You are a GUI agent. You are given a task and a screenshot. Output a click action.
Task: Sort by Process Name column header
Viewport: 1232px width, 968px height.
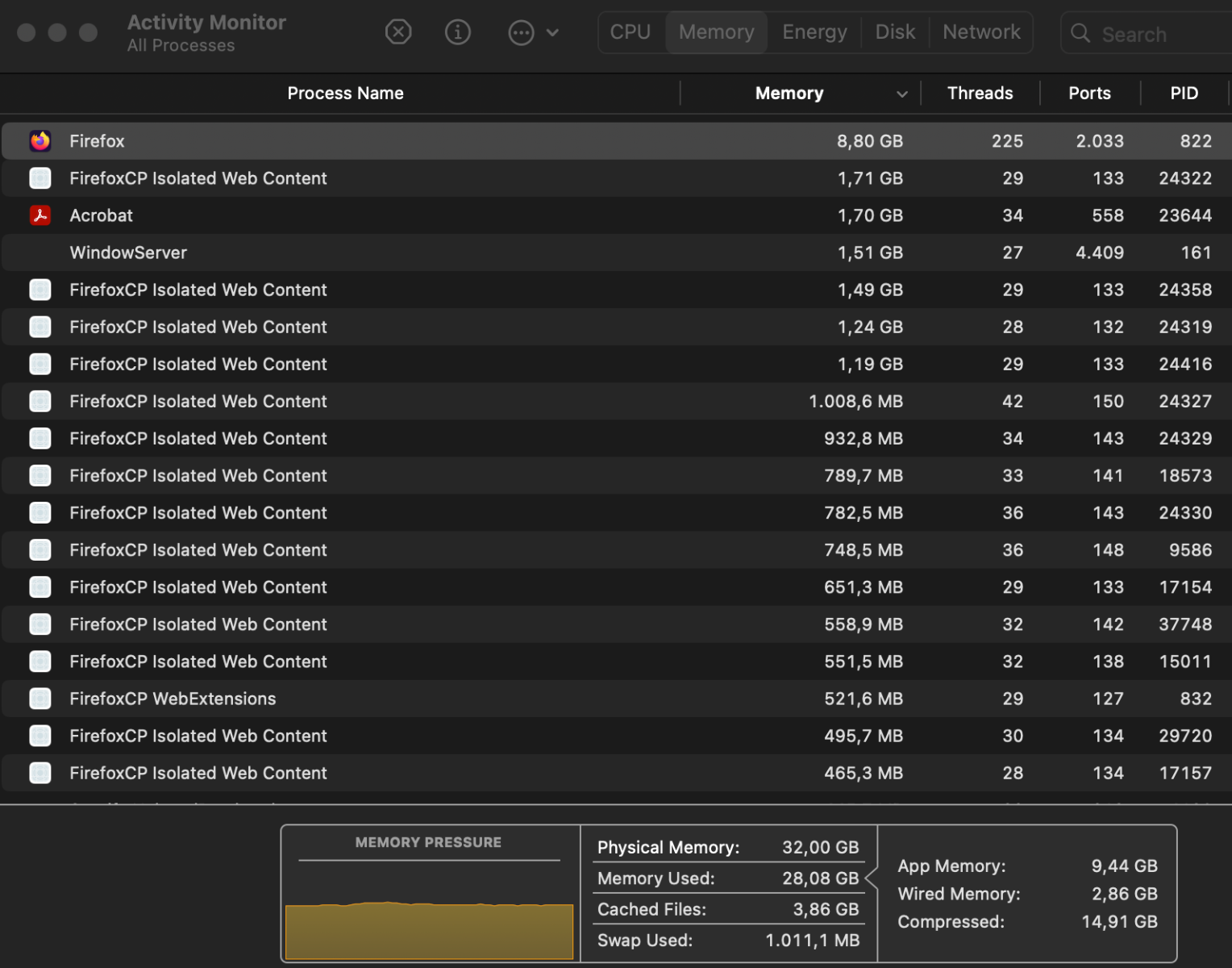tap(345, 94)
